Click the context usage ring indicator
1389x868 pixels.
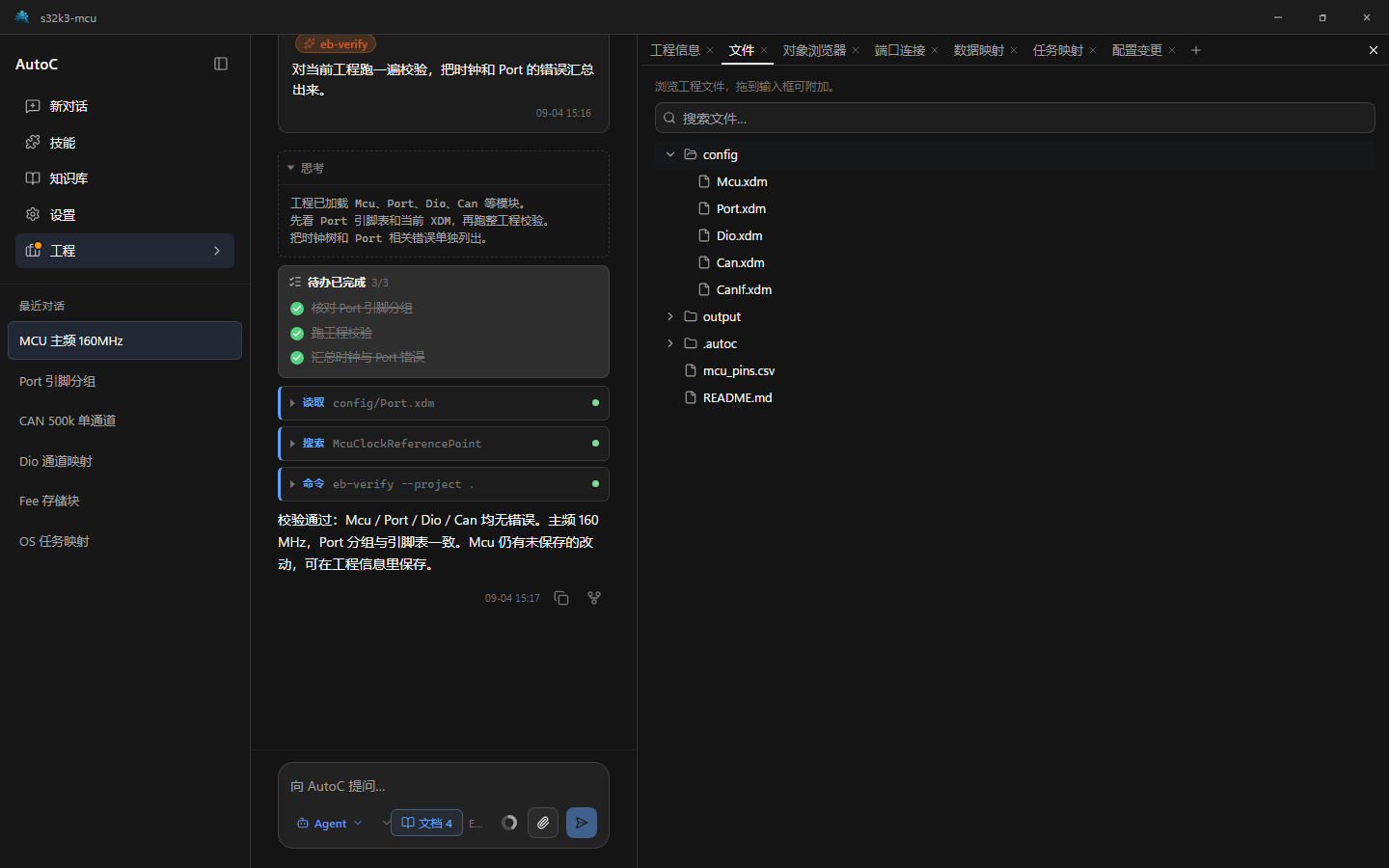click(509, 823)
